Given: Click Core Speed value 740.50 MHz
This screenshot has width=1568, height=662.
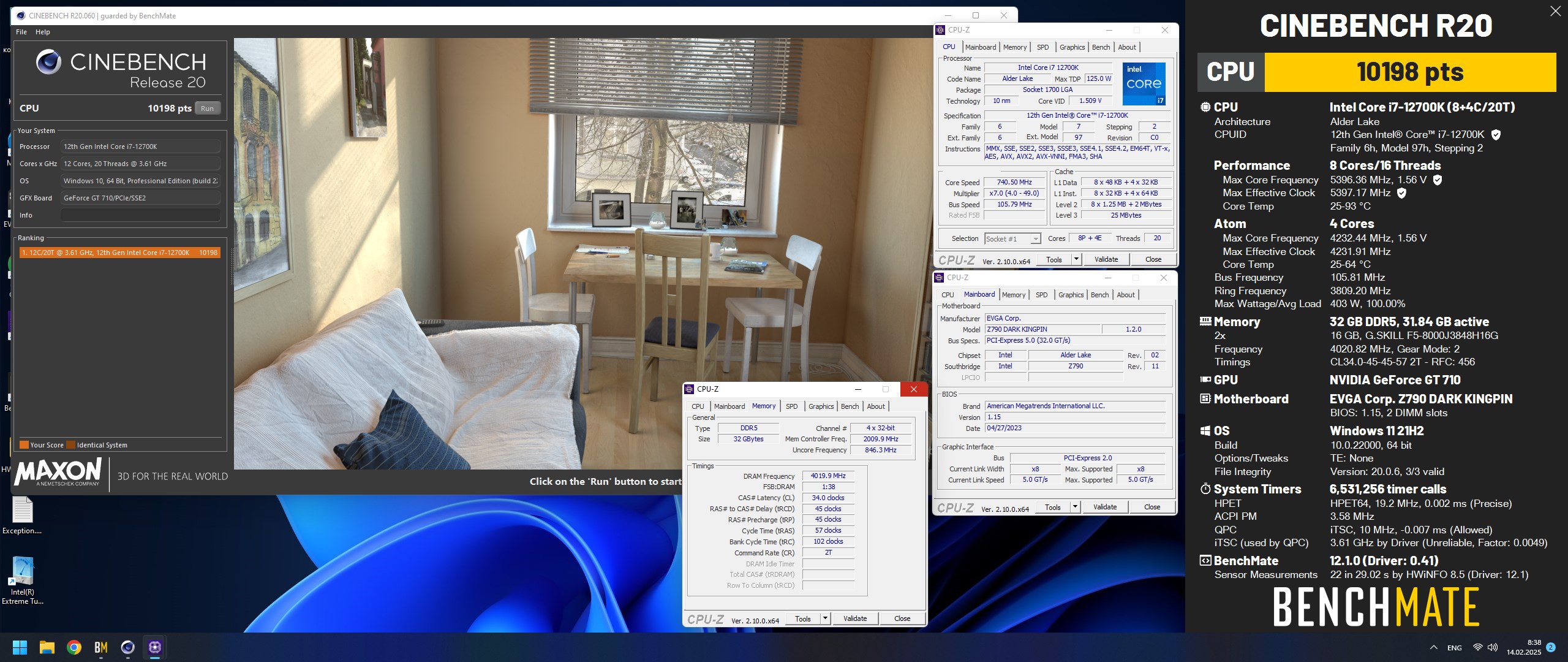Looking at the screenshot, I should [1014, 183].
